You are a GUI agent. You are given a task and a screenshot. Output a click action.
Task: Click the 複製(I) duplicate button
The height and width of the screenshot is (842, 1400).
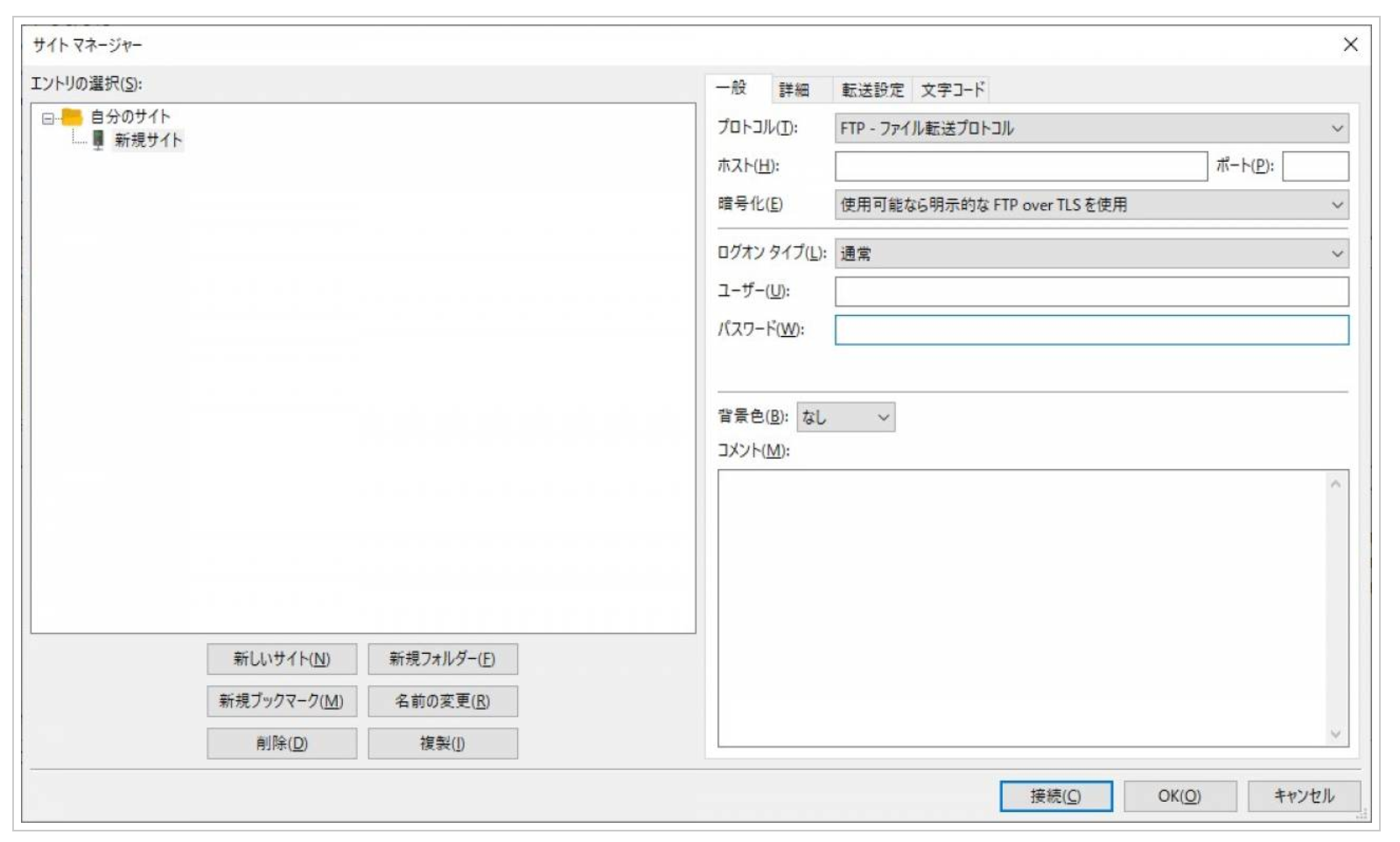(443, 743)
